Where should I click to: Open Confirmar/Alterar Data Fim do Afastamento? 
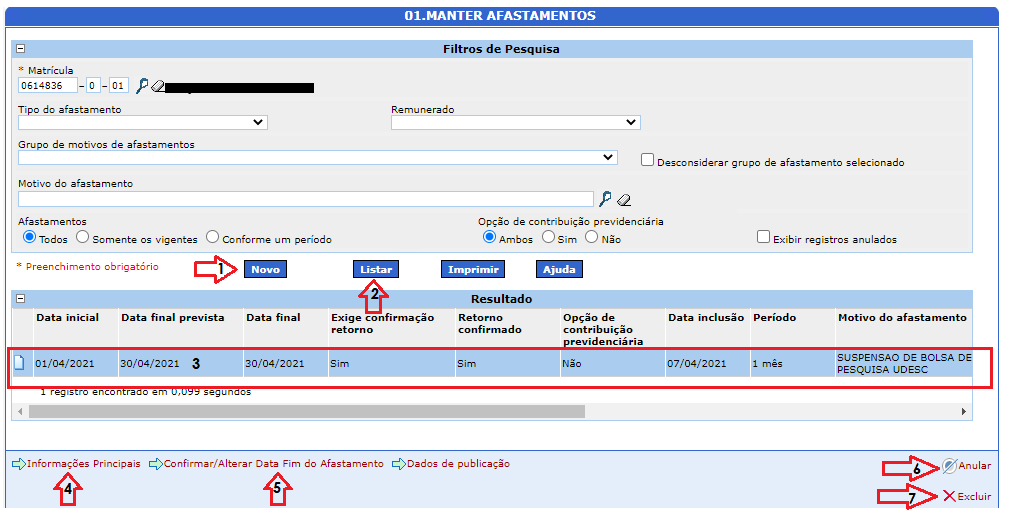(273, 464)
